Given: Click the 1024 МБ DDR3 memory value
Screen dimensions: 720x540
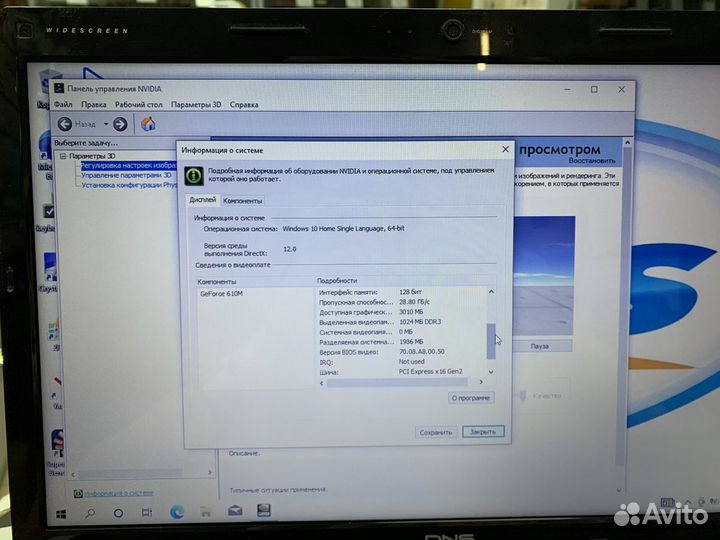Looking at the screenshot, I should tap(420, 322).
